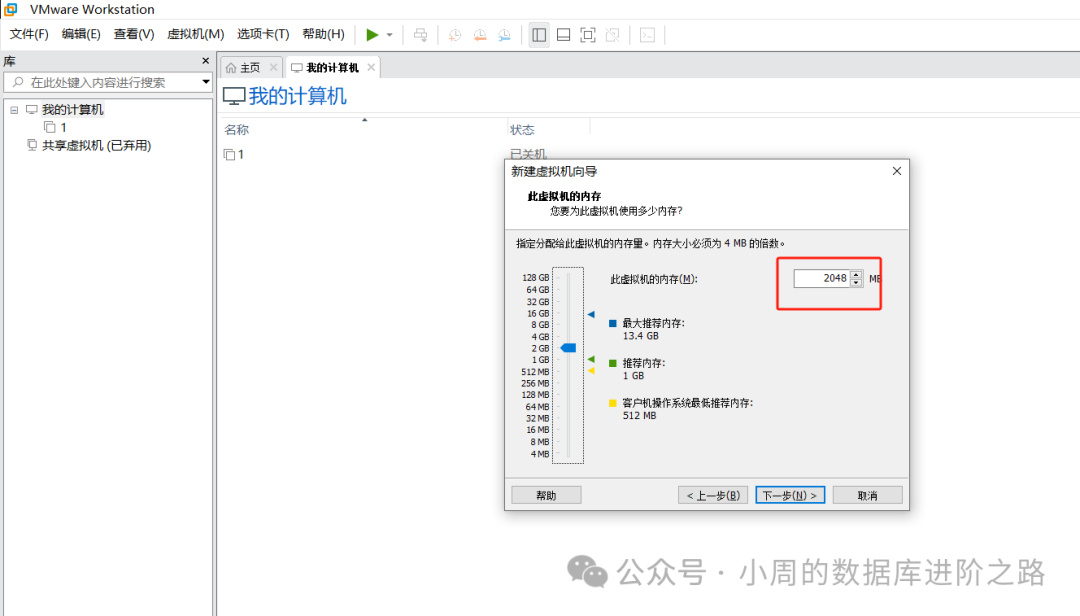Open the library search filter dropdown
Image resolution: width=1080 pixels, height=616 pixels.
[204, 82]
